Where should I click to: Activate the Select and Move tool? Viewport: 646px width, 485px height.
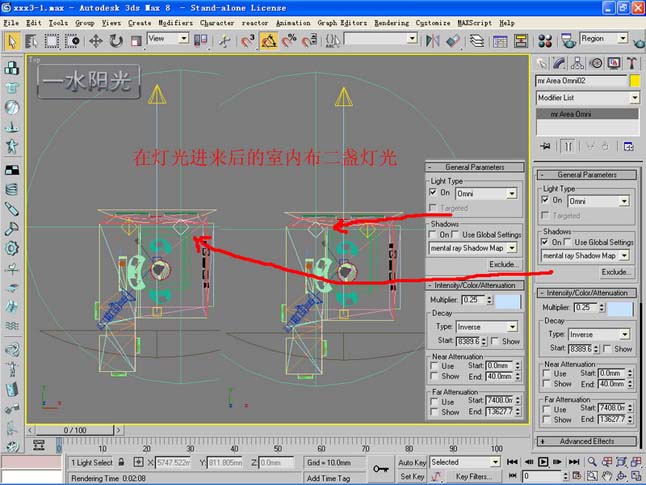point(96,41)
